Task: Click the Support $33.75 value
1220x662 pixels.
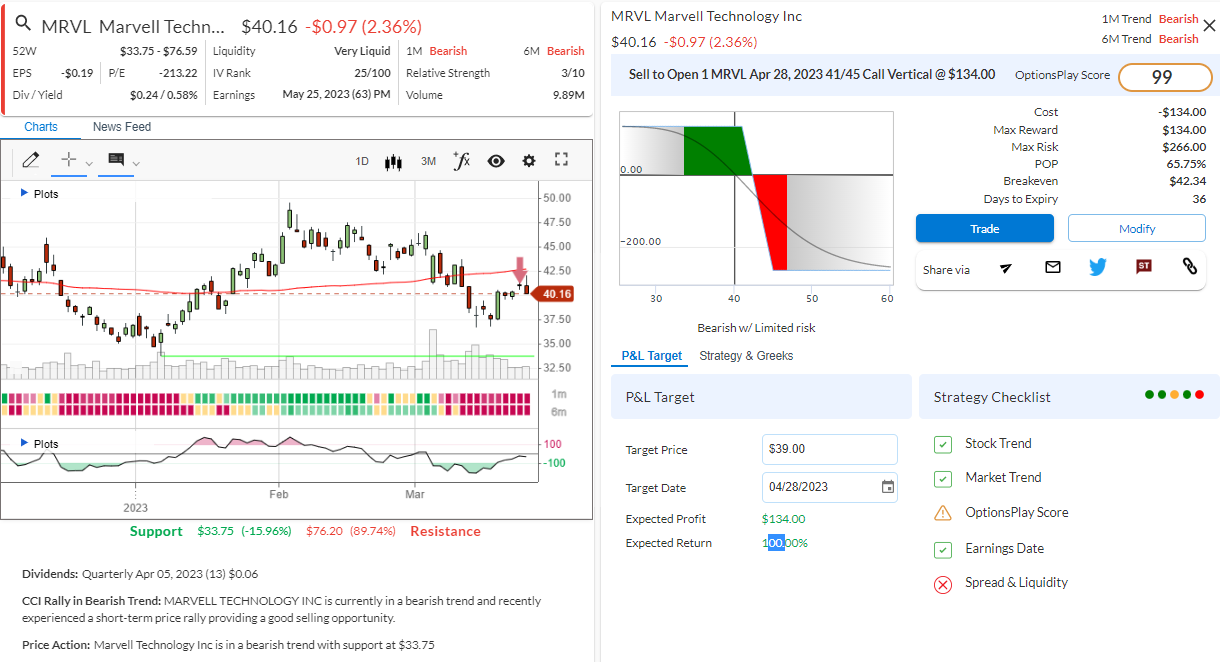Action: click(x=215, y=531)
